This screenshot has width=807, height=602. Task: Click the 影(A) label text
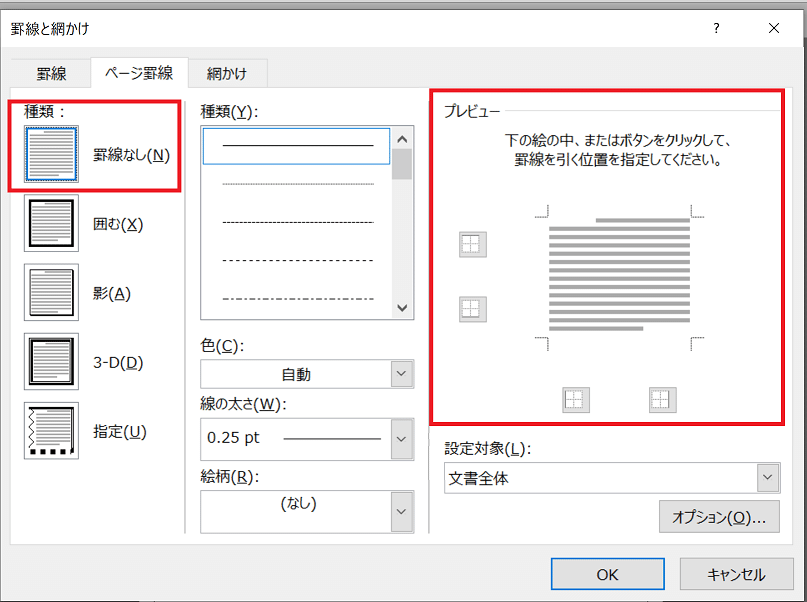click(112, 293)
